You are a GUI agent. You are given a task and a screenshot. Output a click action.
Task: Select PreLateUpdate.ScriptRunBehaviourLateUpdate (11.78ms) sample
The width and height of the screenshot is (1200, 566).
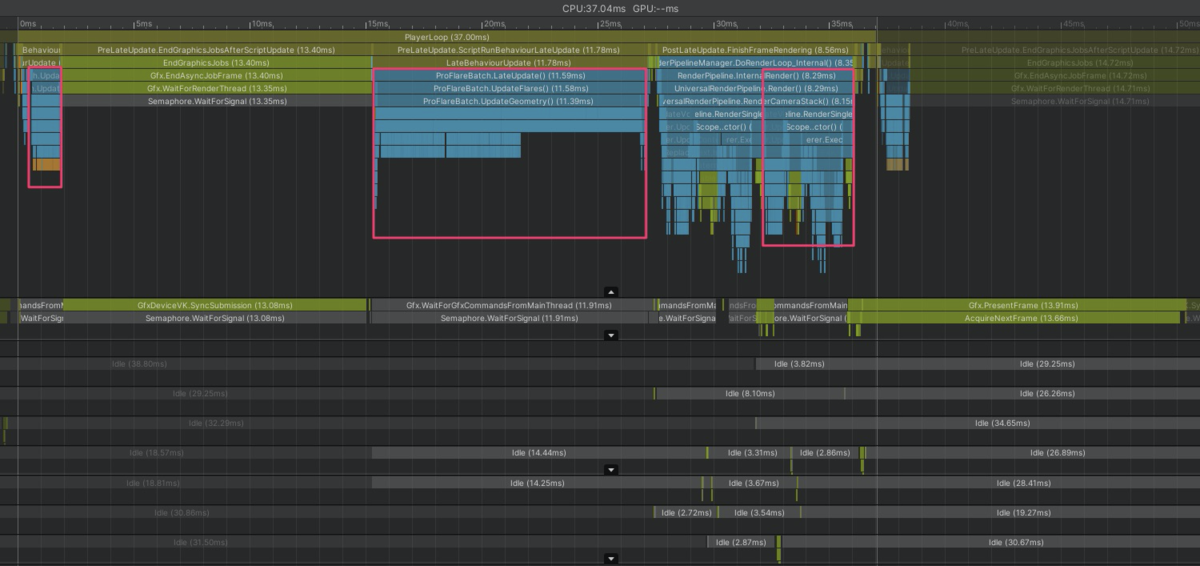click(510, 49)
